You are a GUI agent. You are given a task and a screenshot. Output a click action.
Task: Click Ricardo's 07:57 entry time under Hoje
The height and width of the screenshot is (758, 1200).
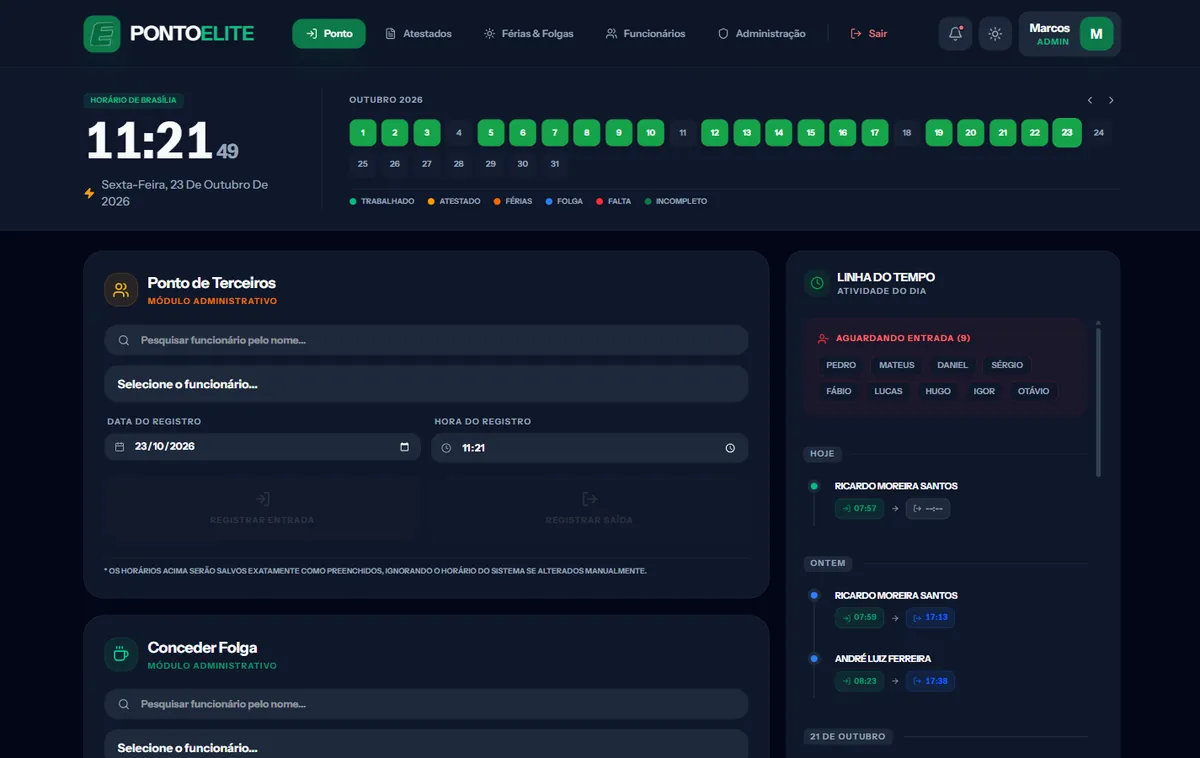pyautogui.click(x=860, y=509)
